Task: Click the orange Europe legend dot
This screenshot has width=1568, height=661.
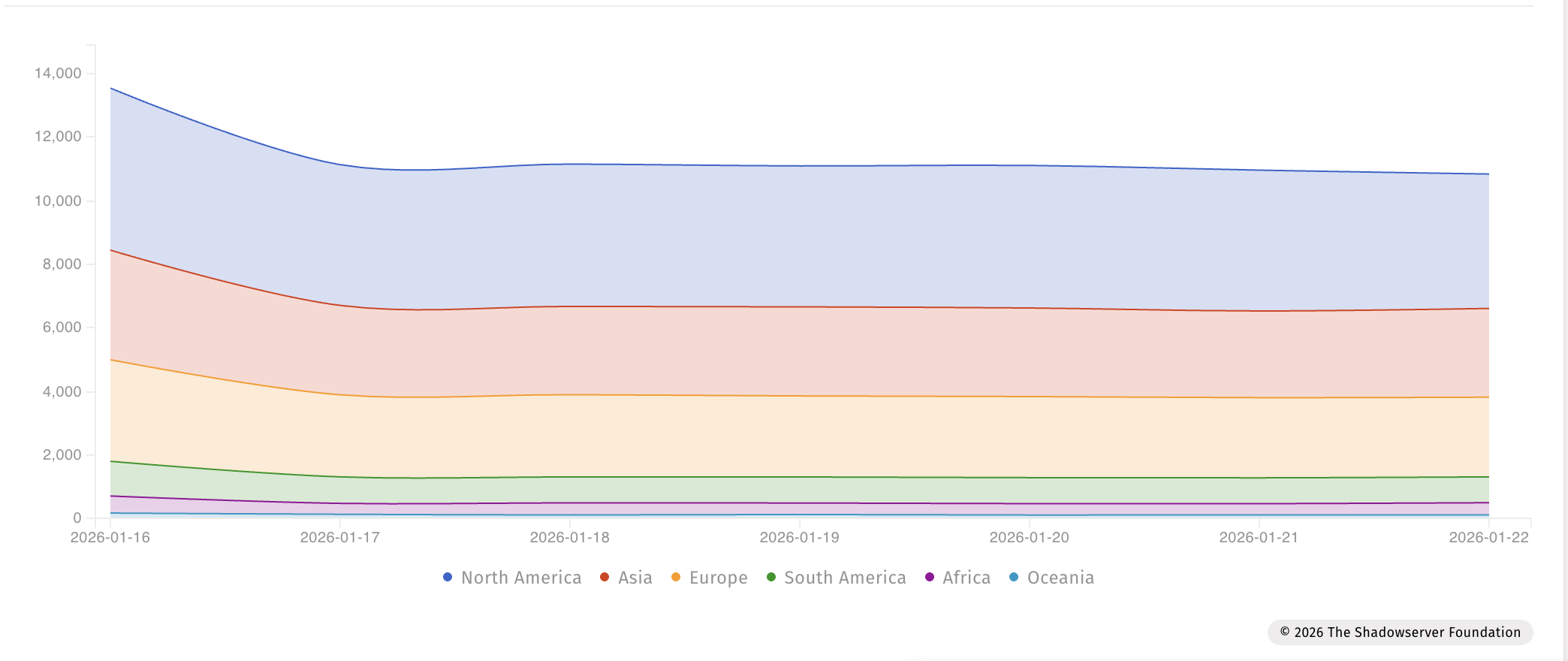Action: click(x=676, y=577)
